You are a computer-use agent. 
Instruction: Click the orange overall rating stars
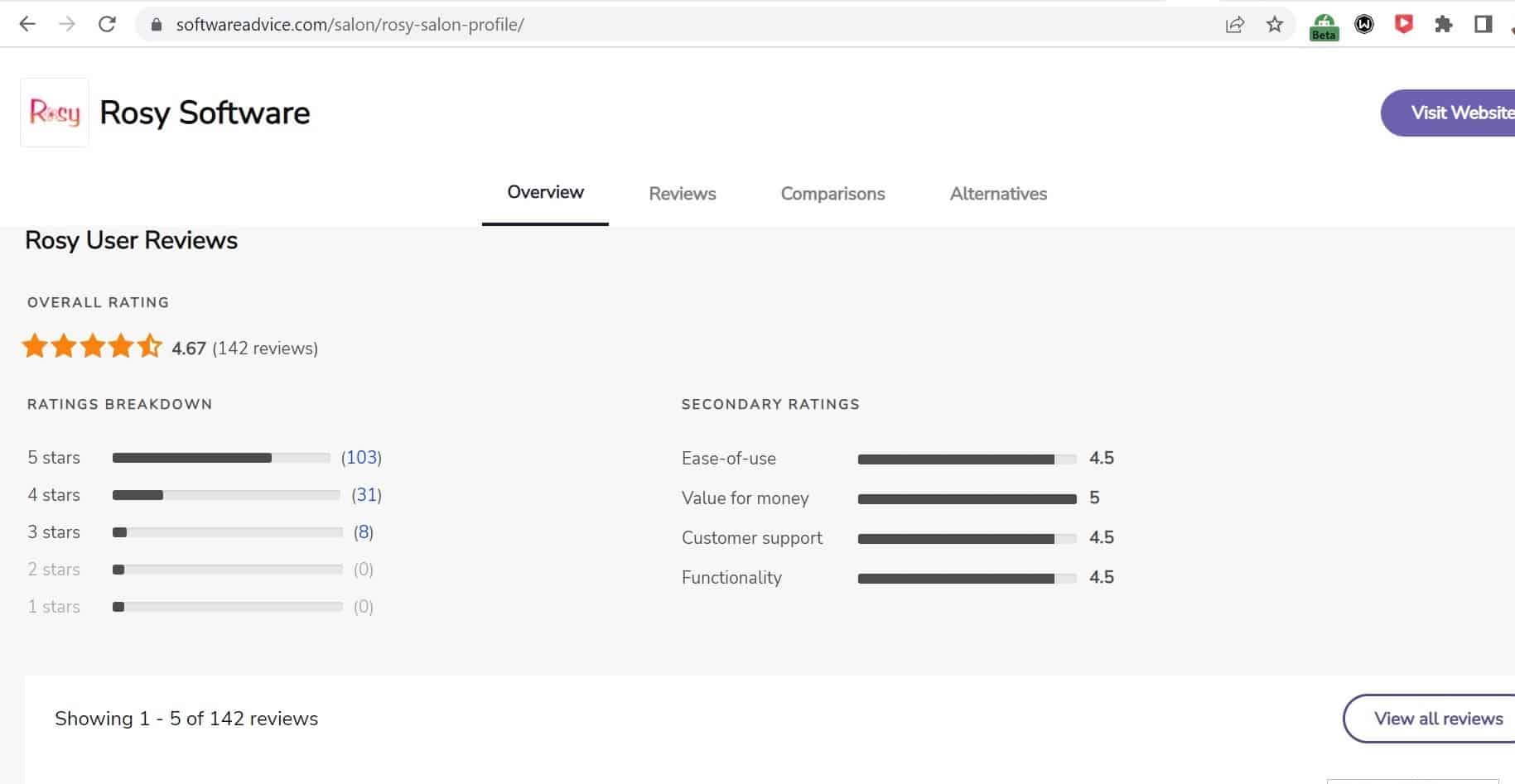coord(92,346)
